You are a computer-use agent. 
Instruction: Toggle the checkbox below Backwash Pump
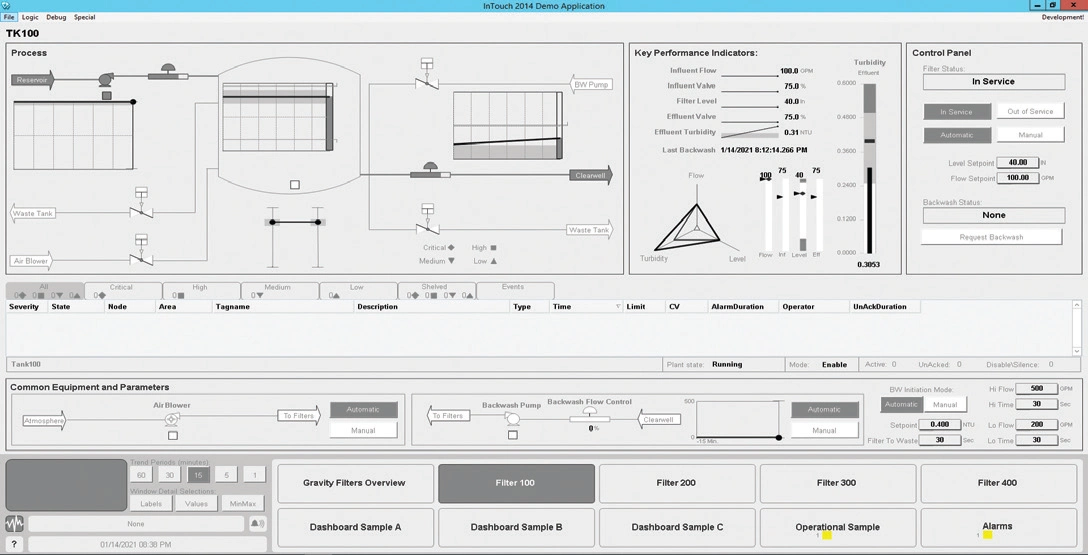(512, 435)
